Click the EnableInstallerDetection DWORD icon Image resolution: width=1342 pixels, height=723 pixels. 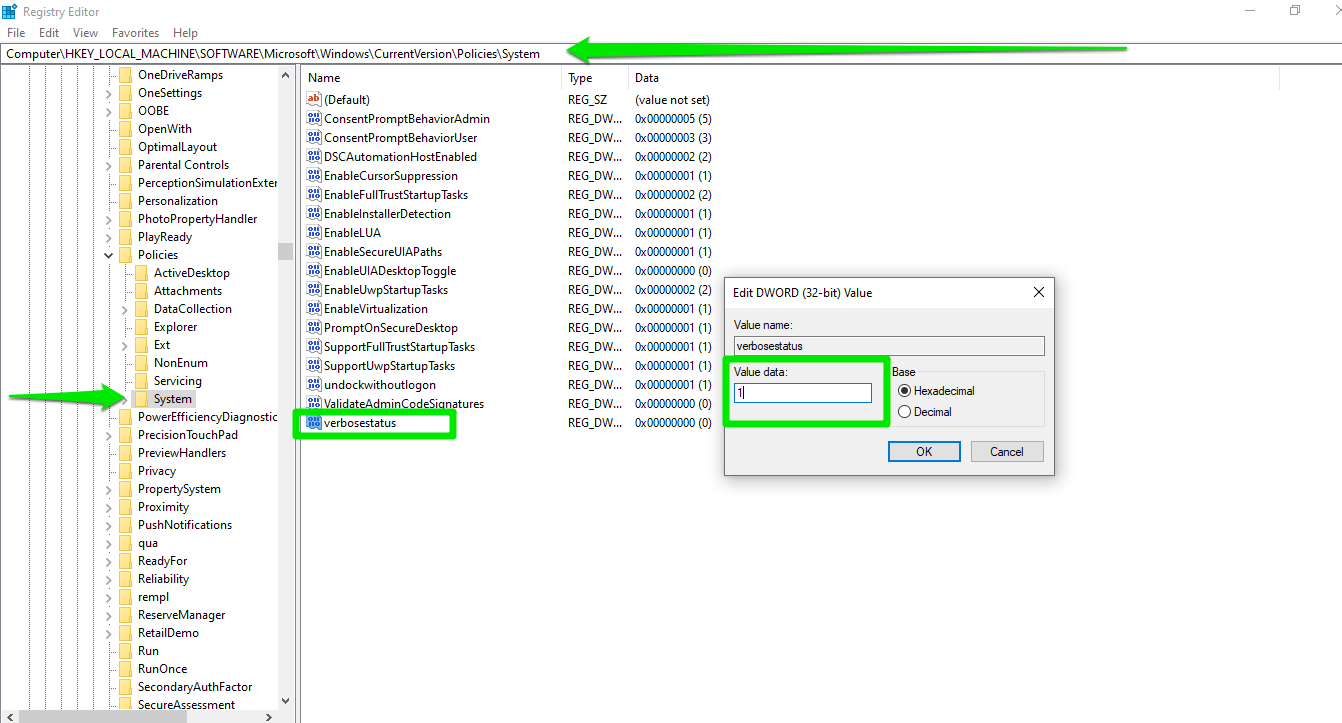click(314, 214)
